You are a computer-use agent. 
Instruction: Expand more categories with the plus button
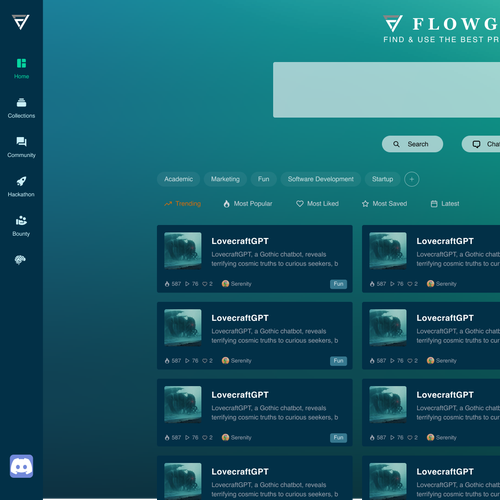pyautogui.click(x=412, y=179)
